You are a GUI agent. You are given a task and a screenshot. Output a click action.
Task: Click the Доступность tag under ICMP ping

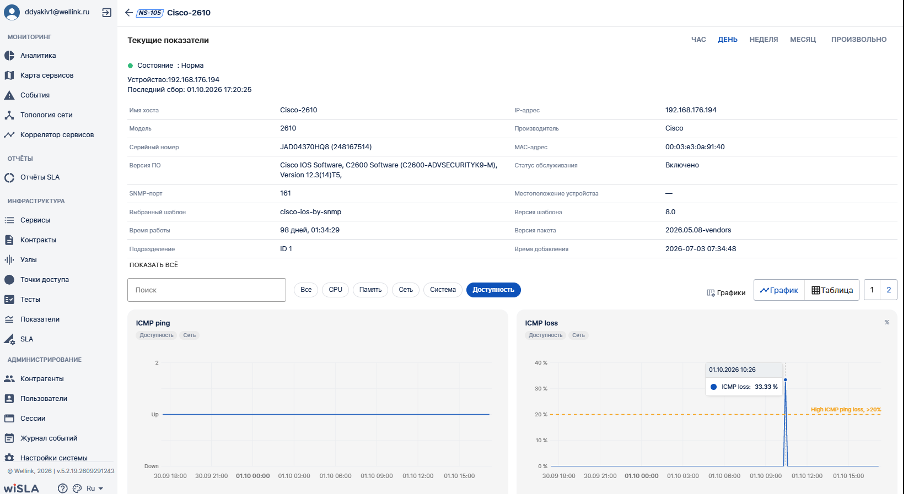[156, 335]
